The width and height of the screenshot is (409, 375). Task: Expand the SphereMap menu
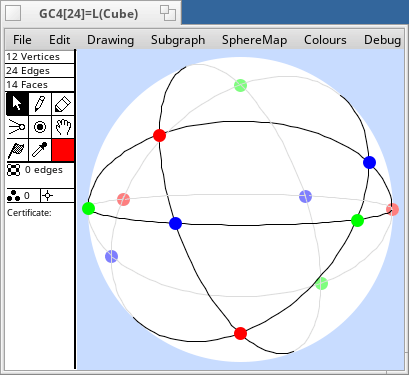pyautogui.click(x=254, y=40)
